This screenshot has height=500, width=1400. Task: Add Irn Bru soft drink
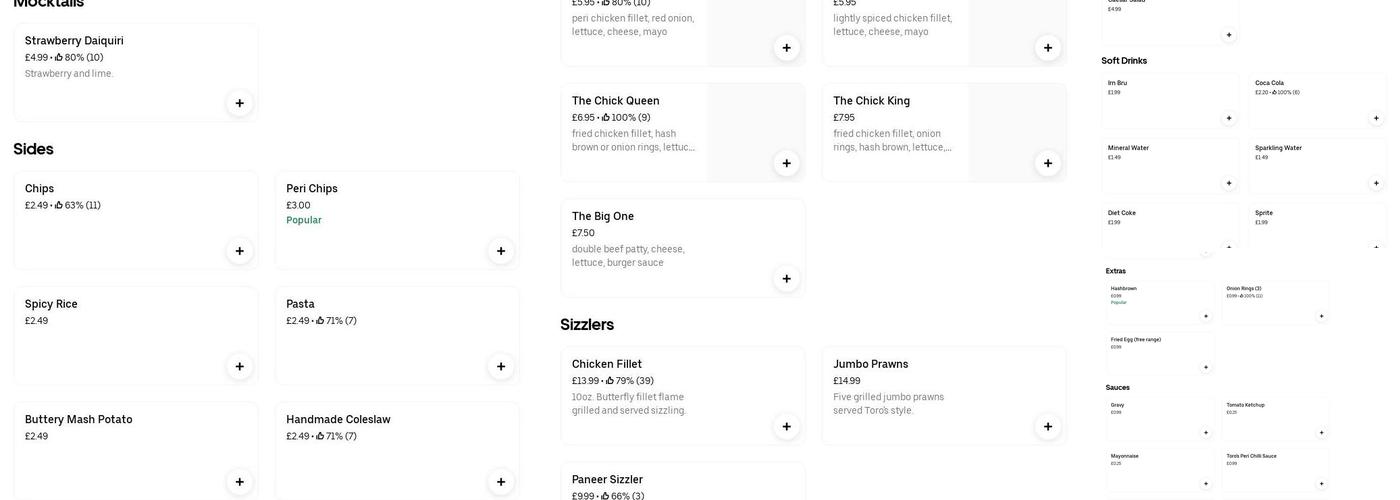(x=1229, y=118)
